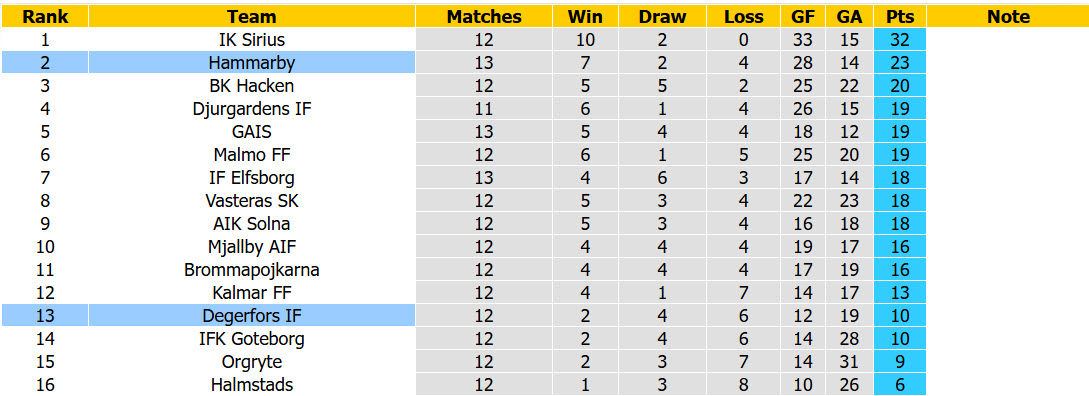Select the Team column header
The width and height of the screenshot is (1089, 396).
[x=251, y=17]
